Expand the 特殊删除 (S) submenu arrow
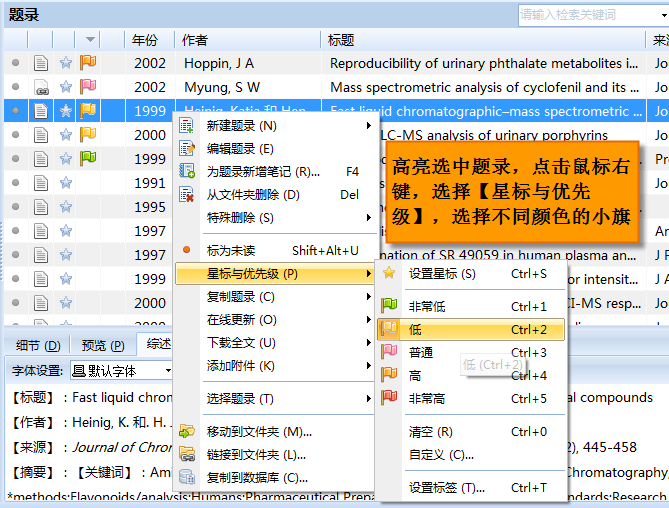The height and width of the screenshot is (508, 669). (369, 218)
